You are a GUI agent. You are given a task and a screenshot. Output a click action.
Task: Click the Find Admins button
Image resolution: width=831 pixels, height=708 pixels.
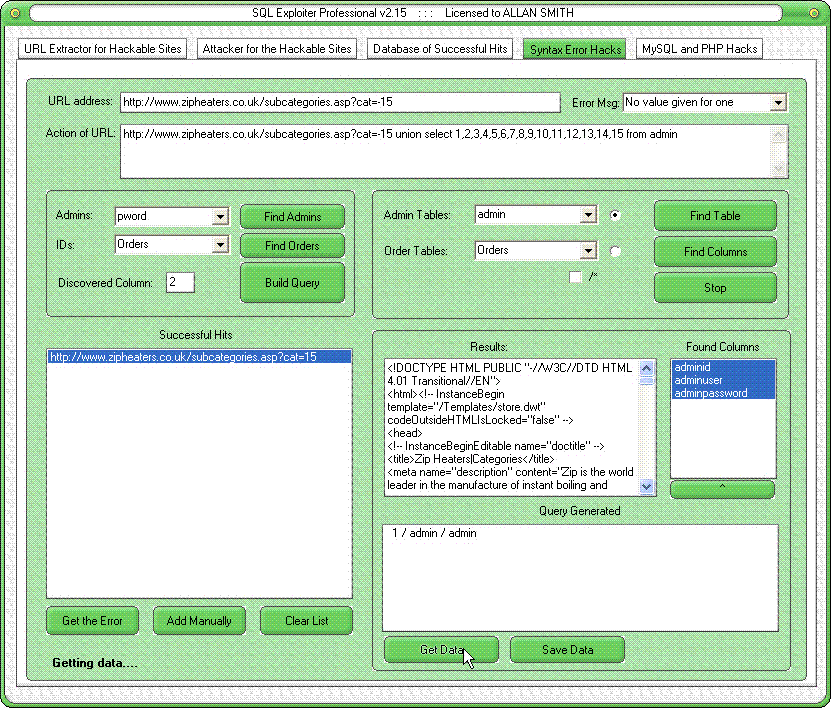293,217
